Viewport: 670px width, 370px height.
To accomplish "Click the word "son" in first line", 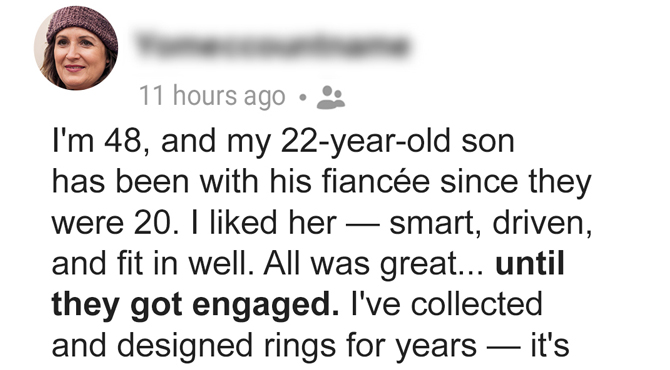I will 488,143.
